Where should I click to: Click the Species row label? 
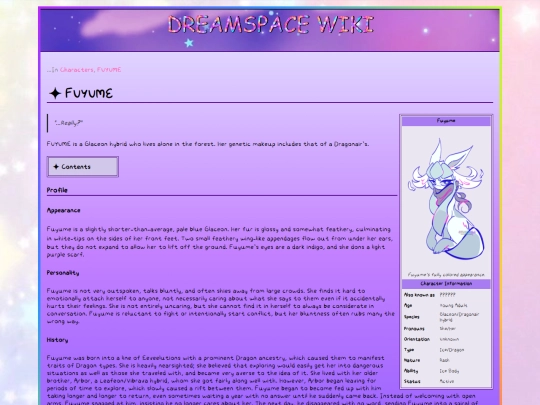(x=412, y=317)
